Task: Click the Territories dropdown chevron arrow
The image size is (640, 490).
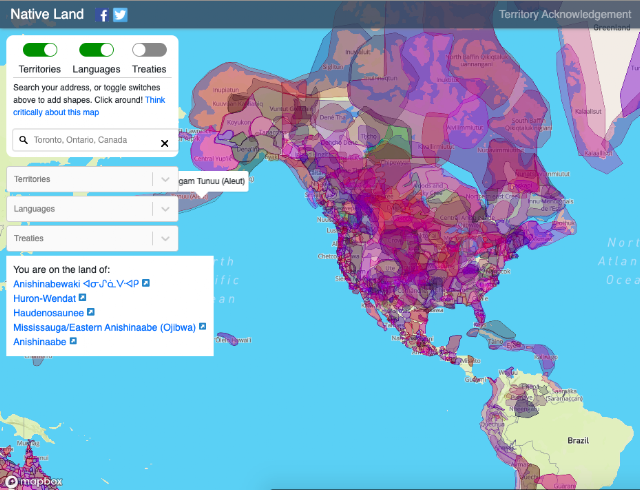Action: click(x=165, y=179)
